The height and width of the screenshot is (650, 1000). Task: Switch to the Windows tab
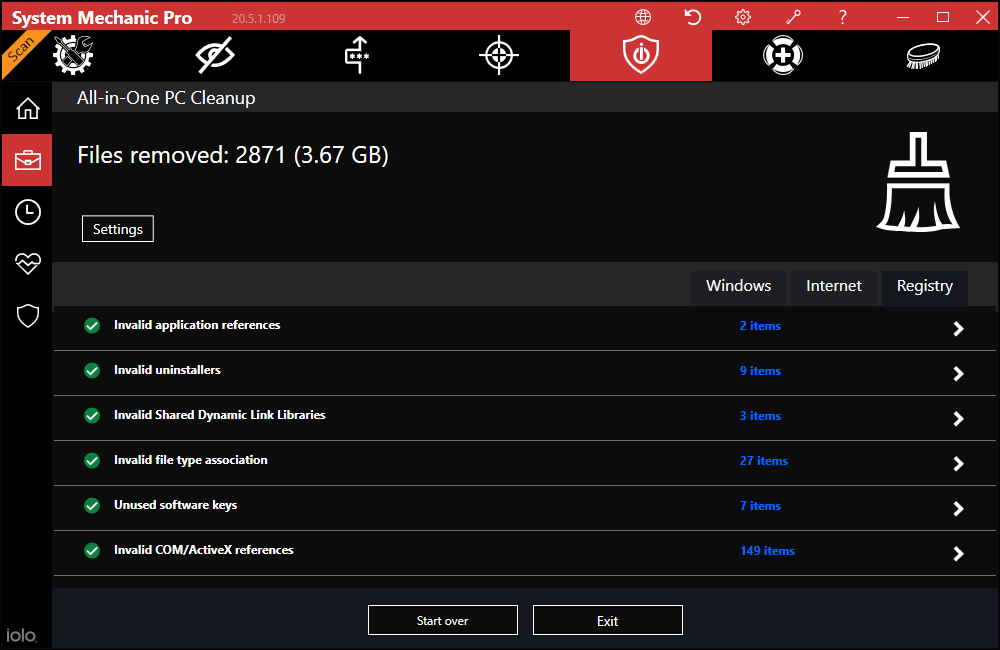click(739, 286)
